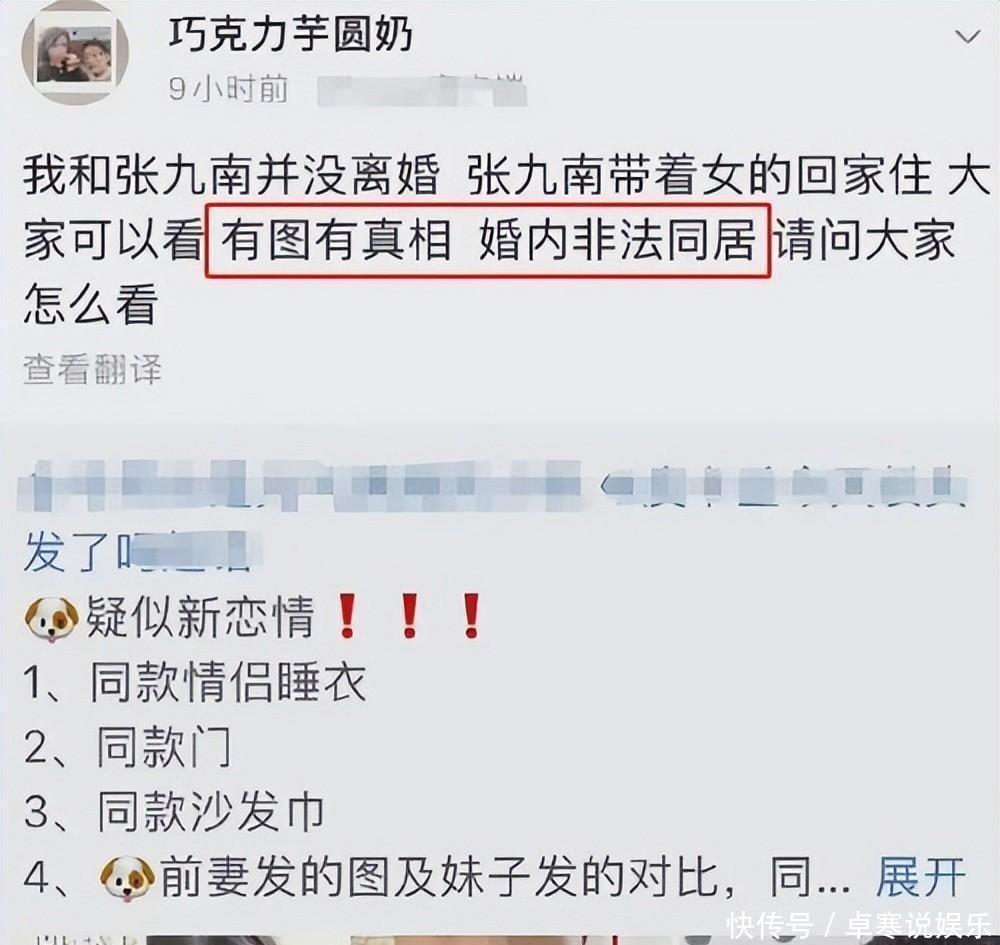The width and height of the screenshot is (1000, 945).
Task: Open the post options chevron at top right
Action: click(x=967, y=38)
